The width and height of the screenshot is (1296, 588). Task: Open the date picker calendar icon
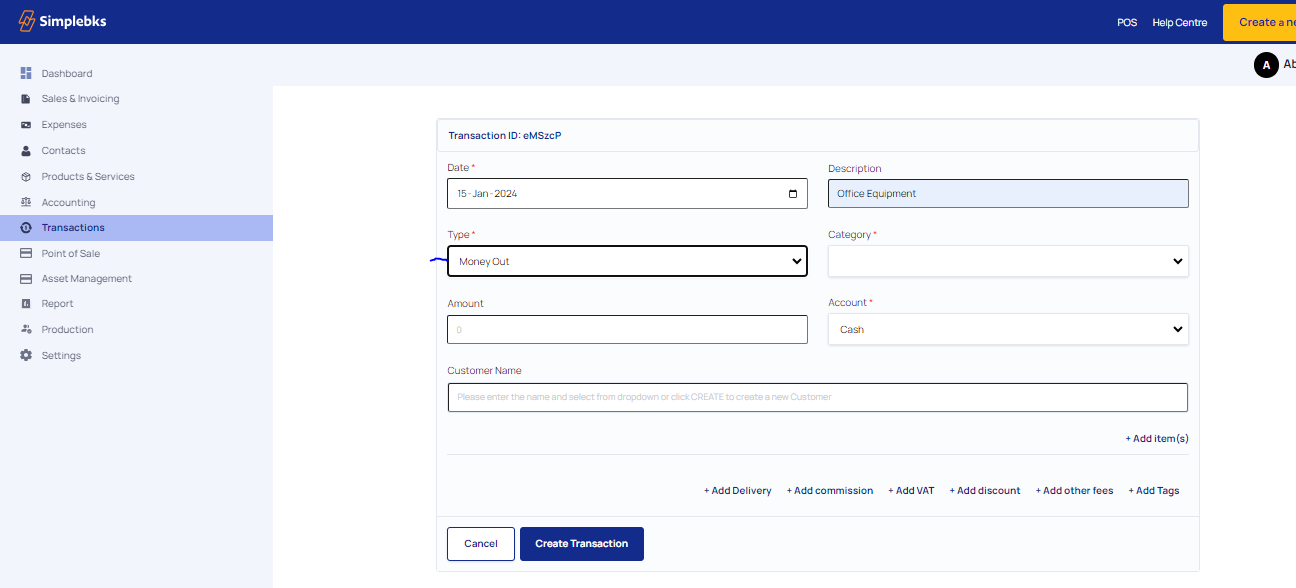tap(793, 194)
